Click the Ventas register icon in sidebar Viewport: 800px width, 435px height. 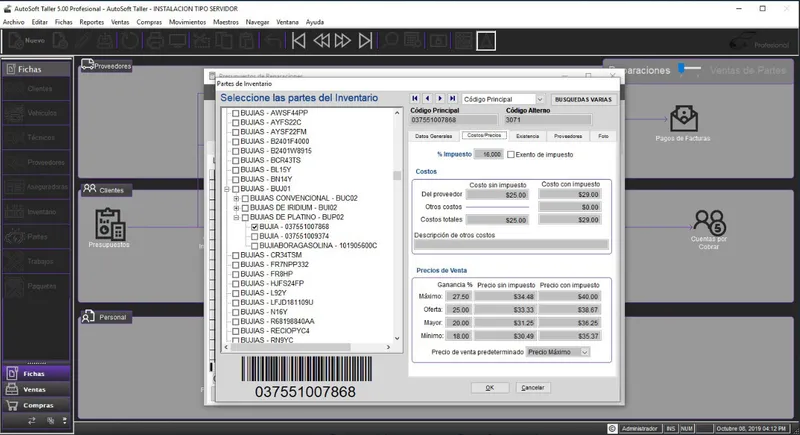[12, 390]
